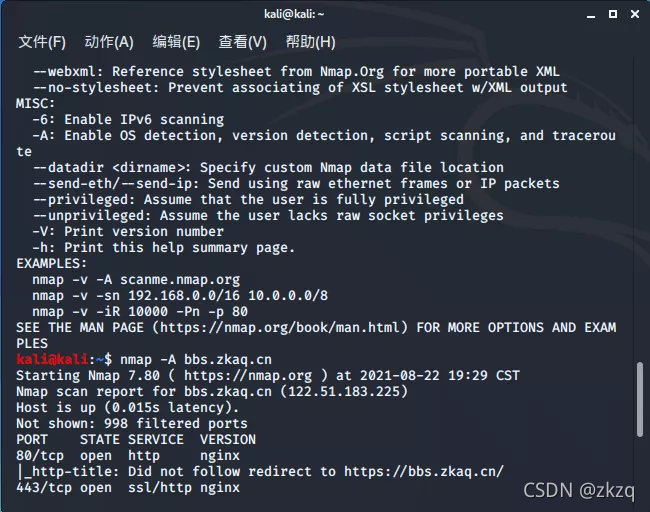This screenshot has width=650, height=512.
Task: Open the 编辑(E) menu
Action: point(176,42)
